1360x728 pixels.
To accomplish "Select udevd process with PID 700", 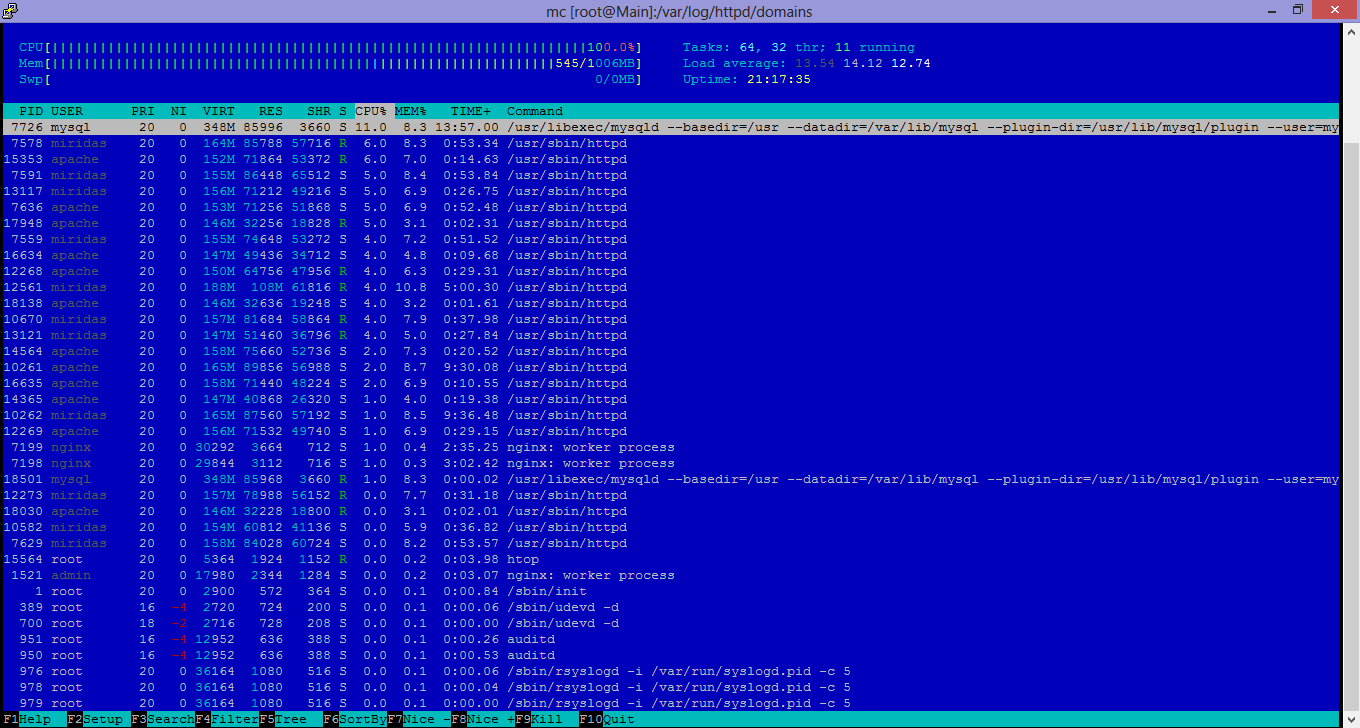I will click(x=670, y=623).
